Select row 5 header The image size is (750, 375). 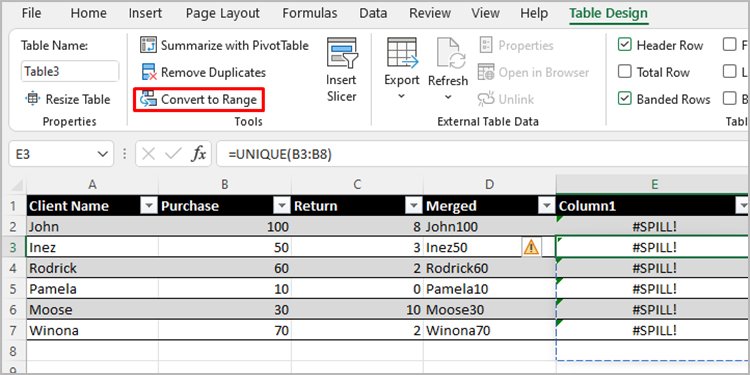pos(13,289)
